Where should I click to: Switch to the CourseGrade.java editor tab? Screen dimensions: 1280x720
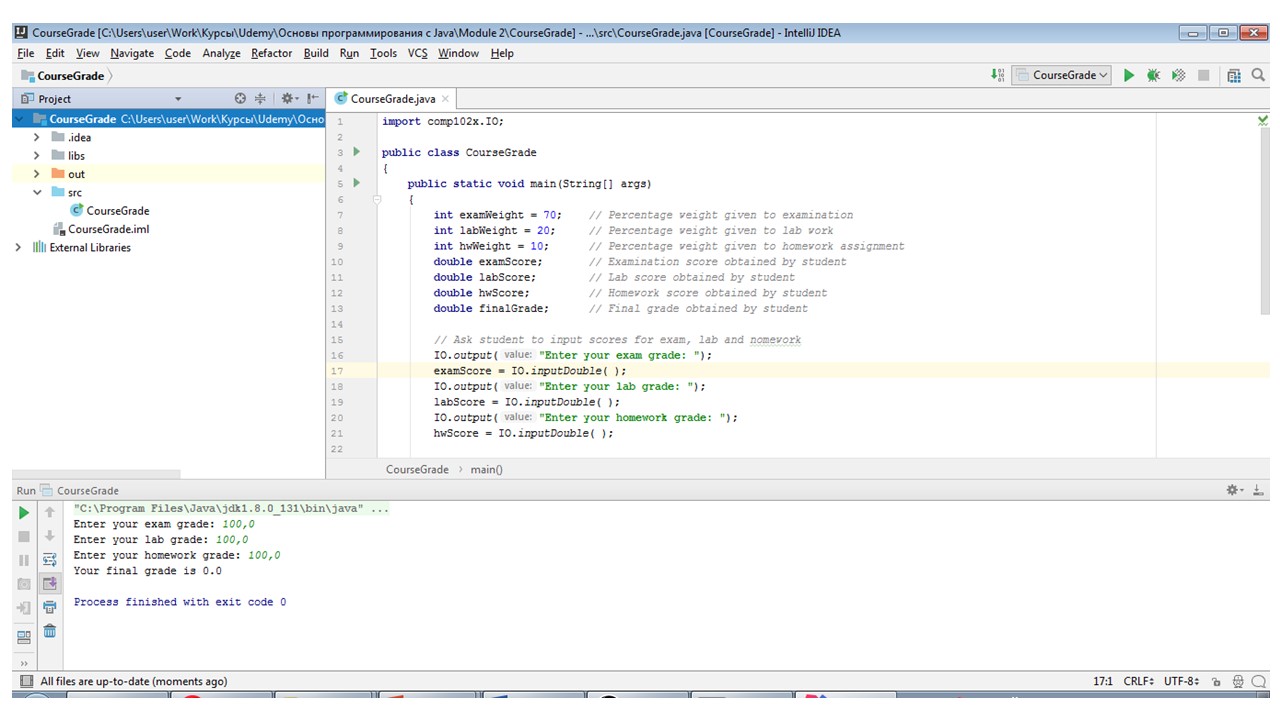tap(392, 99)
